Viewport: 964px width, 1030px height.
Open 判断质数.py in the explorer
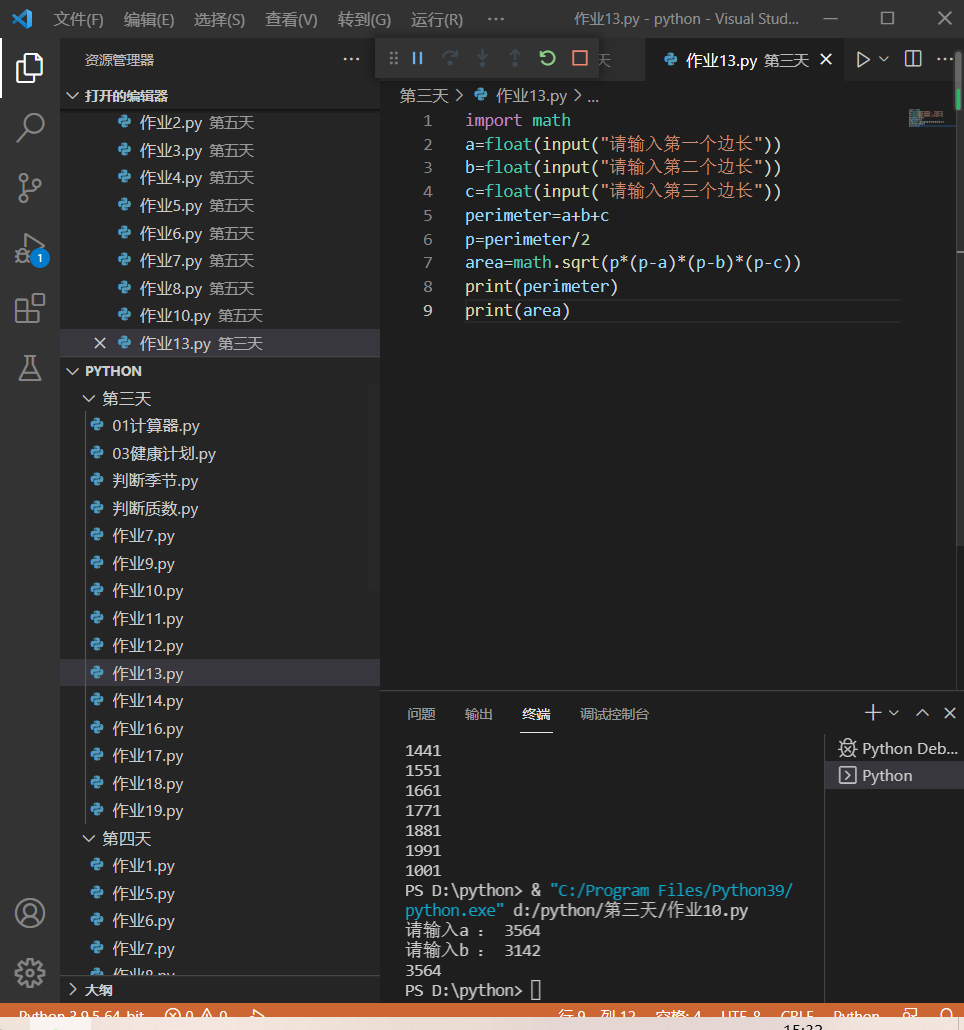155,509
